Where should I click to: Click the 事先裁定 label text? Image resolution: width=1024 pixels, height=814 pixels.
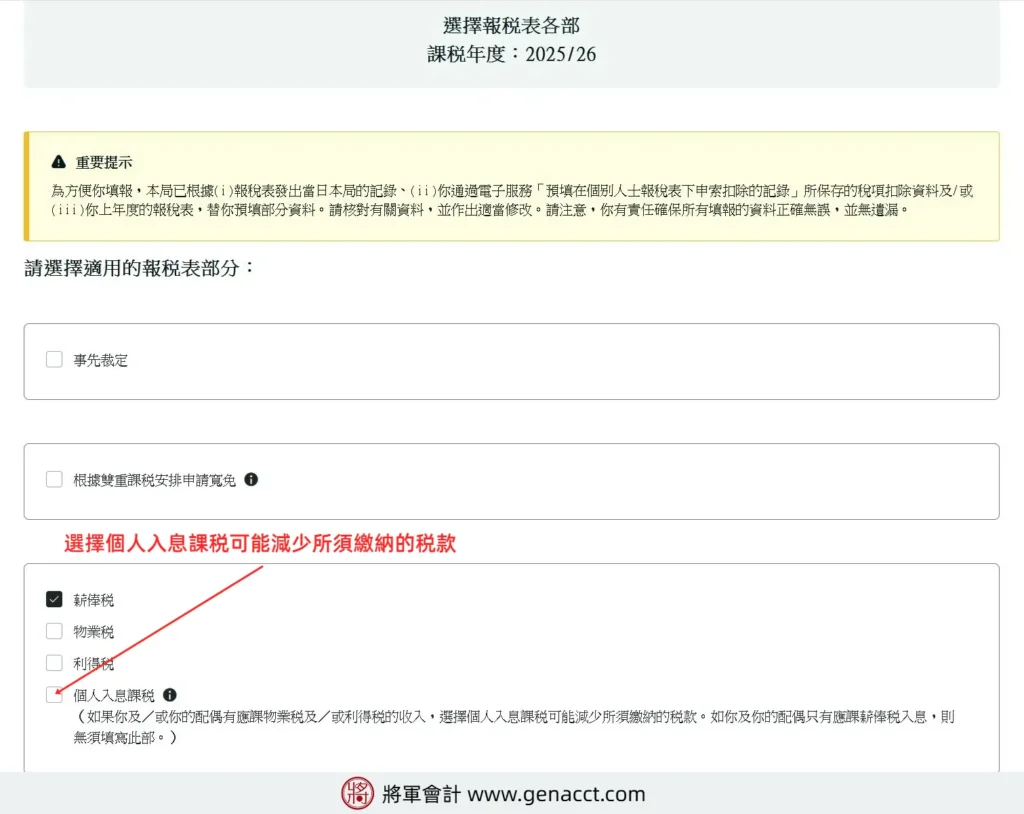101,360
